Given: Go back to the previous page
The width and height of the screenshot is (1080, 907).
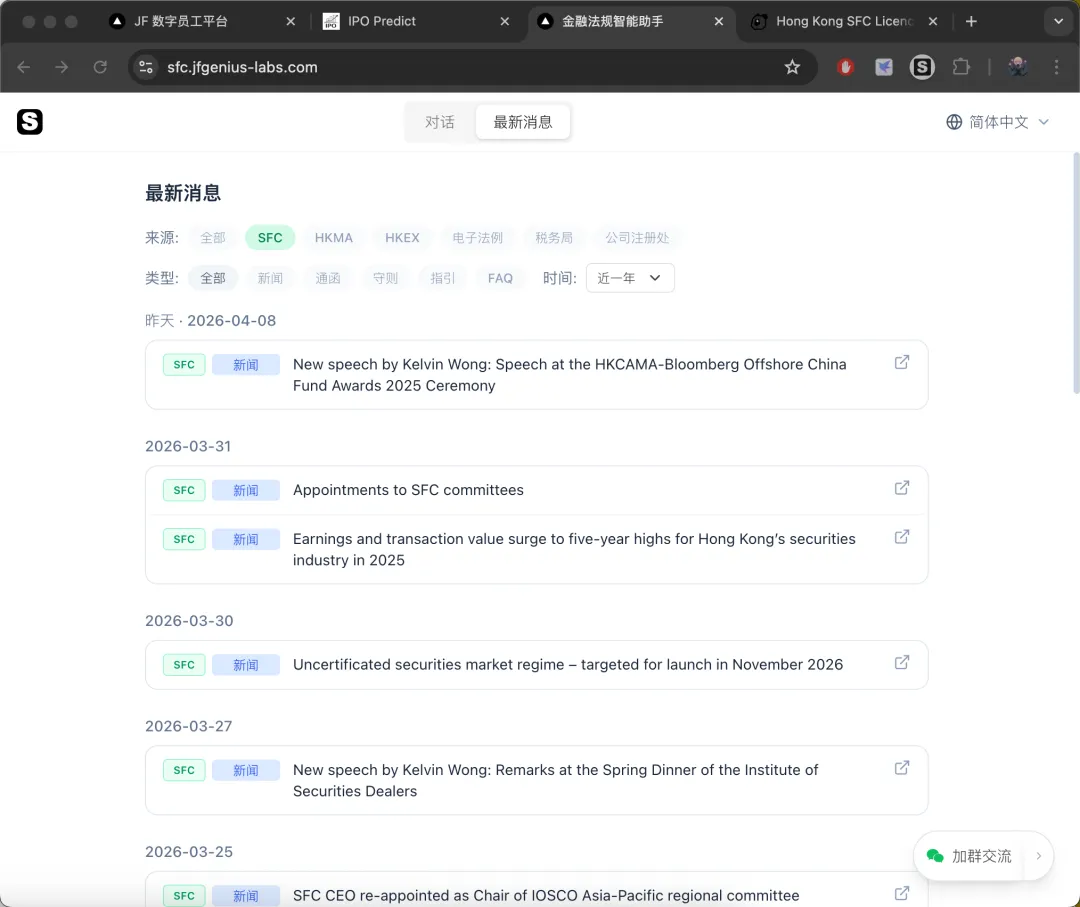Looking at the screenshot, I should (23, 67).
